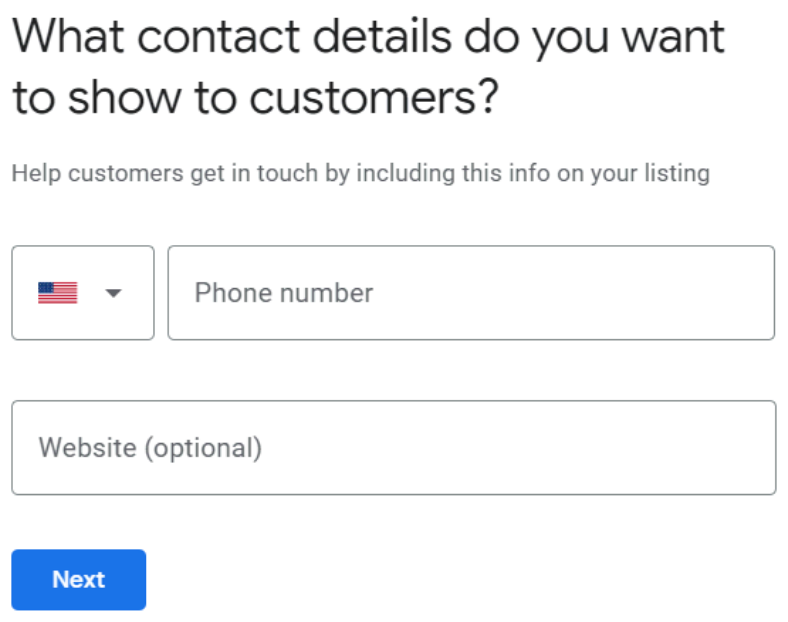Click the Website (optional) text field

(x=393, y=447)
